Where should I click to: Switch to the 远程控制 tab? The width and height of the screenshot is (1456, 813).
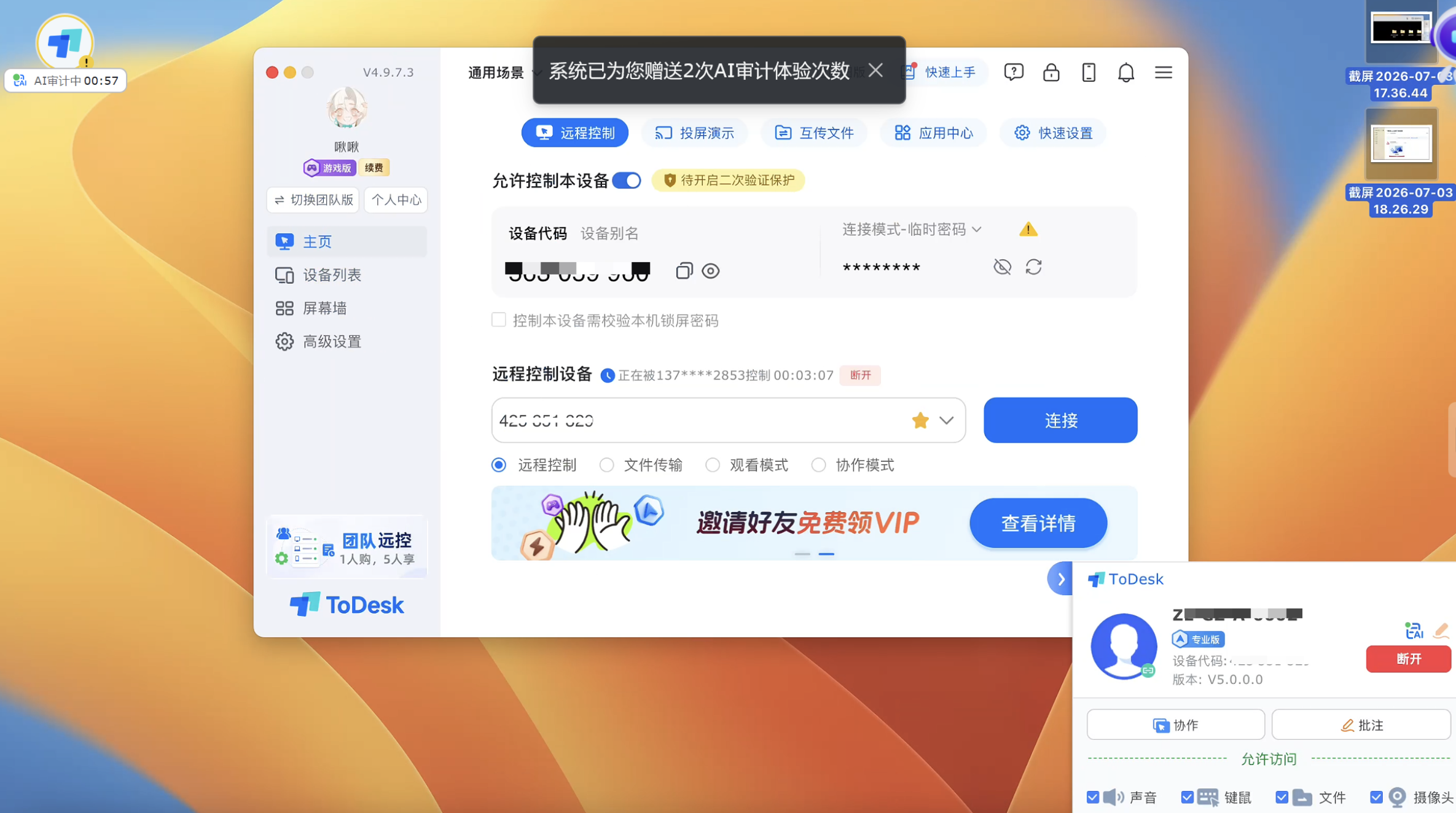574,133
